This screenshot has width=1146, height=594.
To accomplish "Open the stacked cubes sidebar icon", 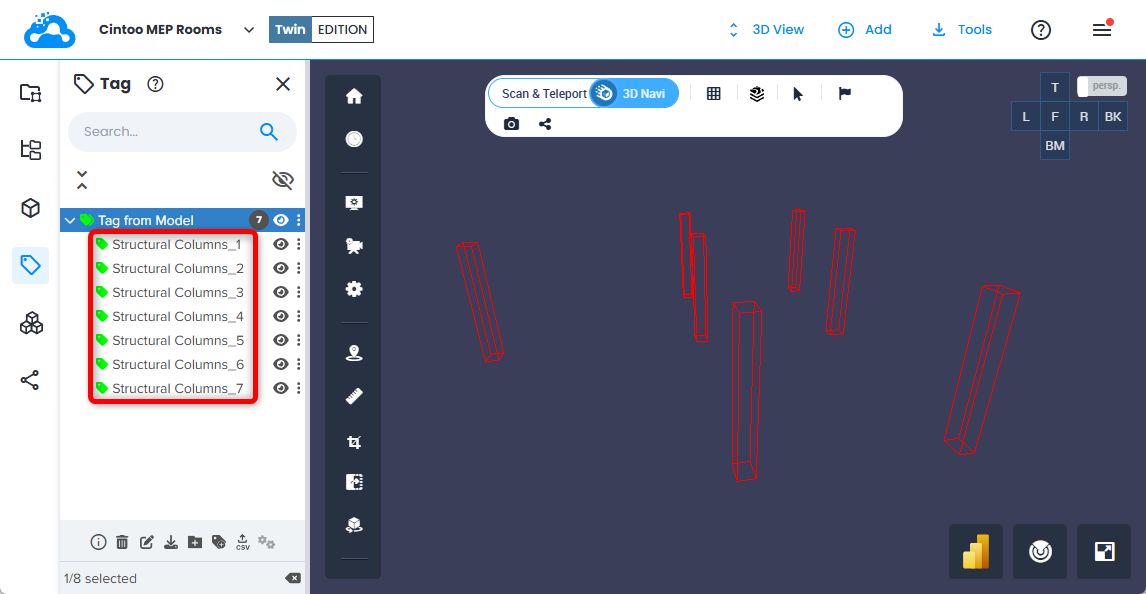I will pos(31,323).
